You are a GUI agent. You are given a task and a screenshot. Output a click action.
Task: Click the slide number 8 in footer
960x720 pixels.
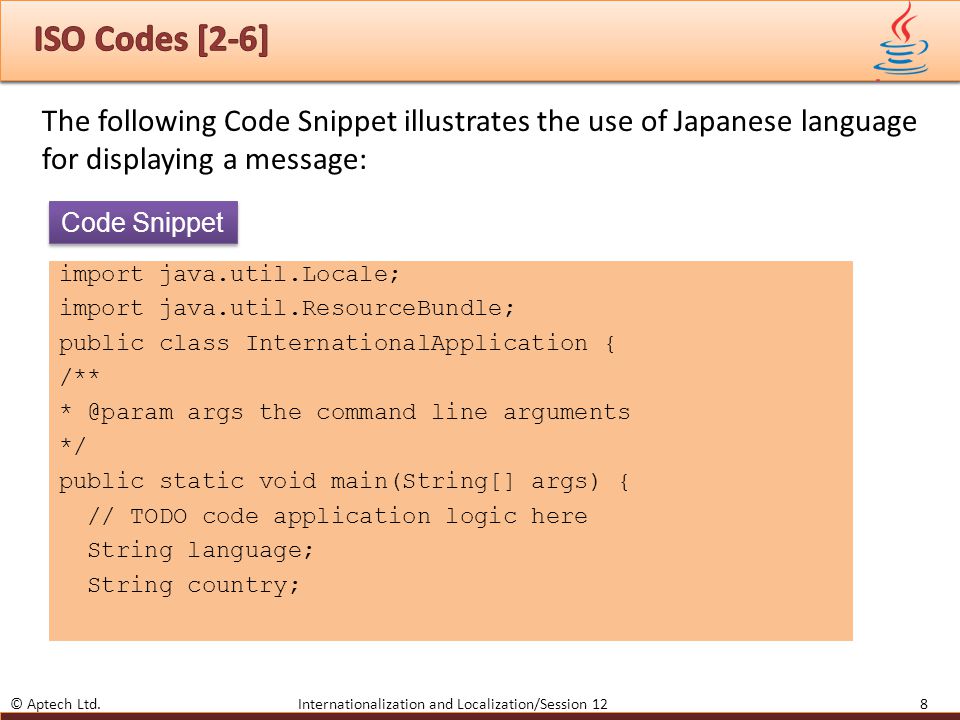(x=924, y=704)
